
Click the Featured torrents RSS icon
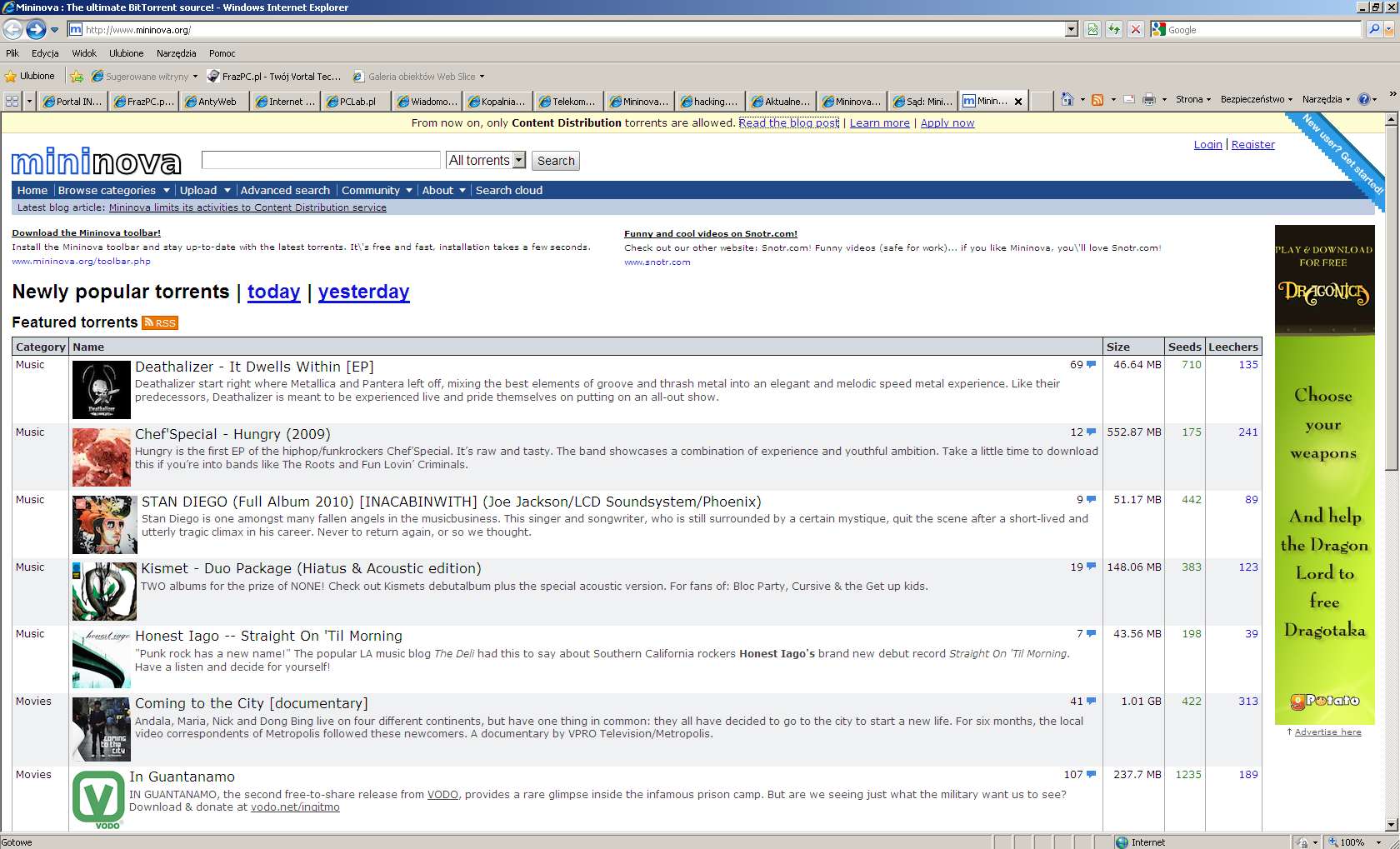pyautogui.click(x=160, y=323)
